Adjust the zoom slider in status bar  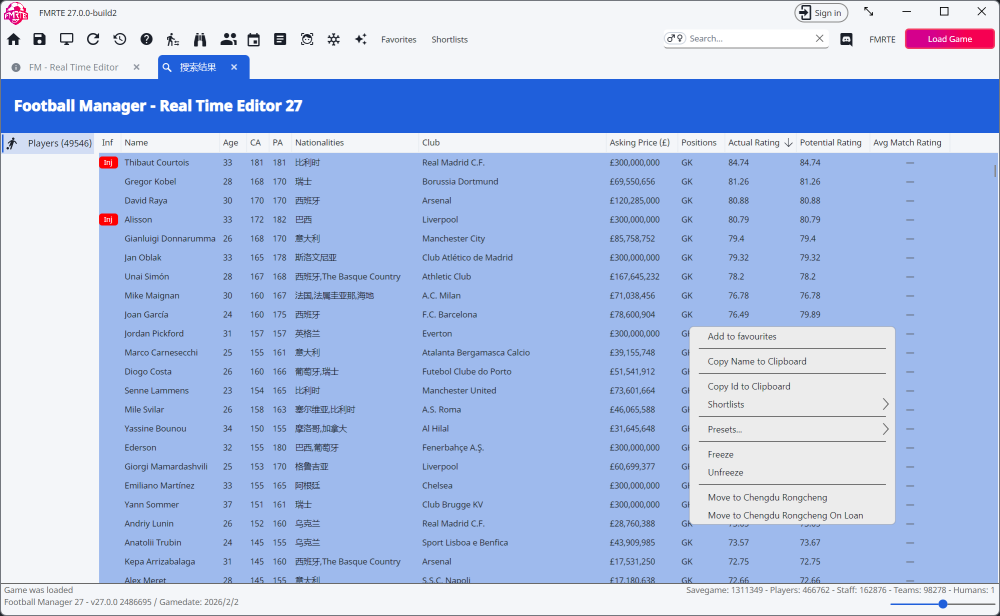[x=943, y=603]
